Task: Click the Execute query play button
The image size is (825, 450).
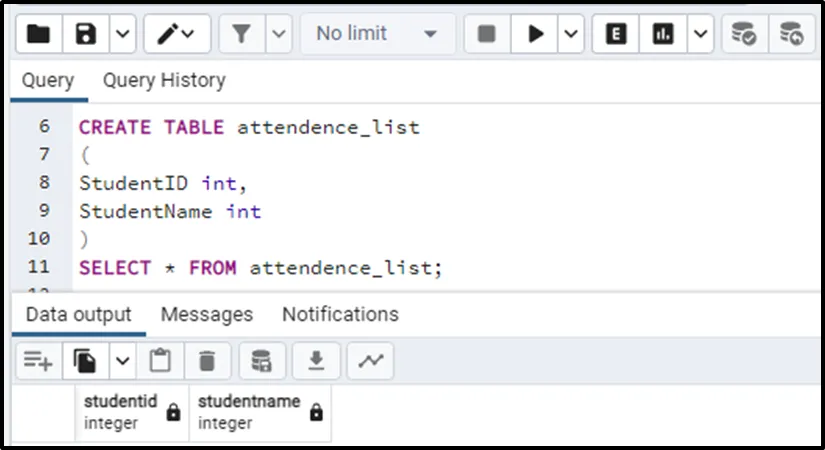Action: (x=536, y=34)
